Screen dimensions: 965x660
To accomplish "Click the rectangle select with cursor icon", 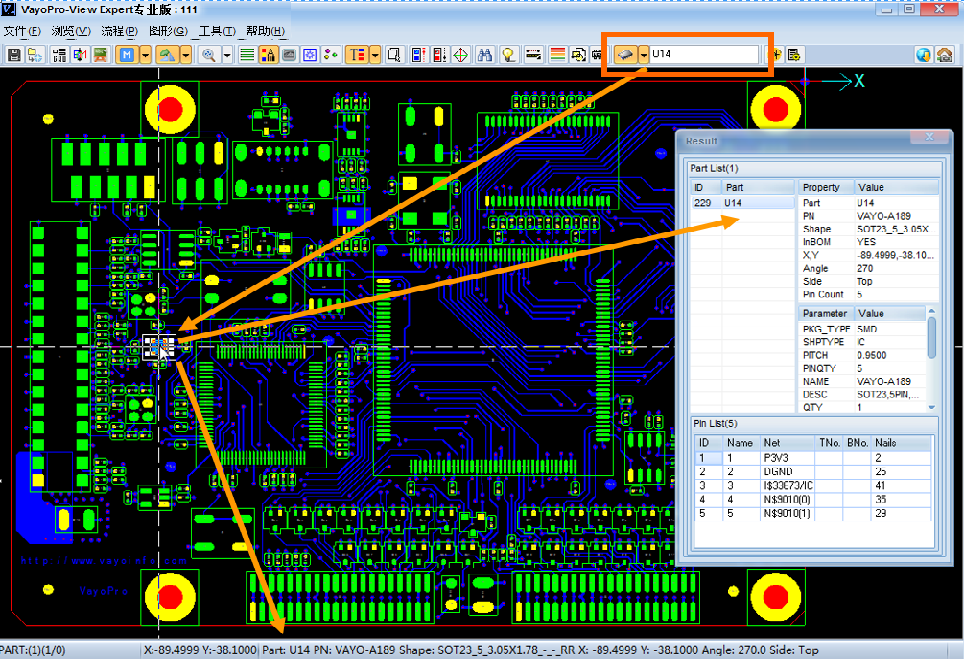I will click(394, 55).
